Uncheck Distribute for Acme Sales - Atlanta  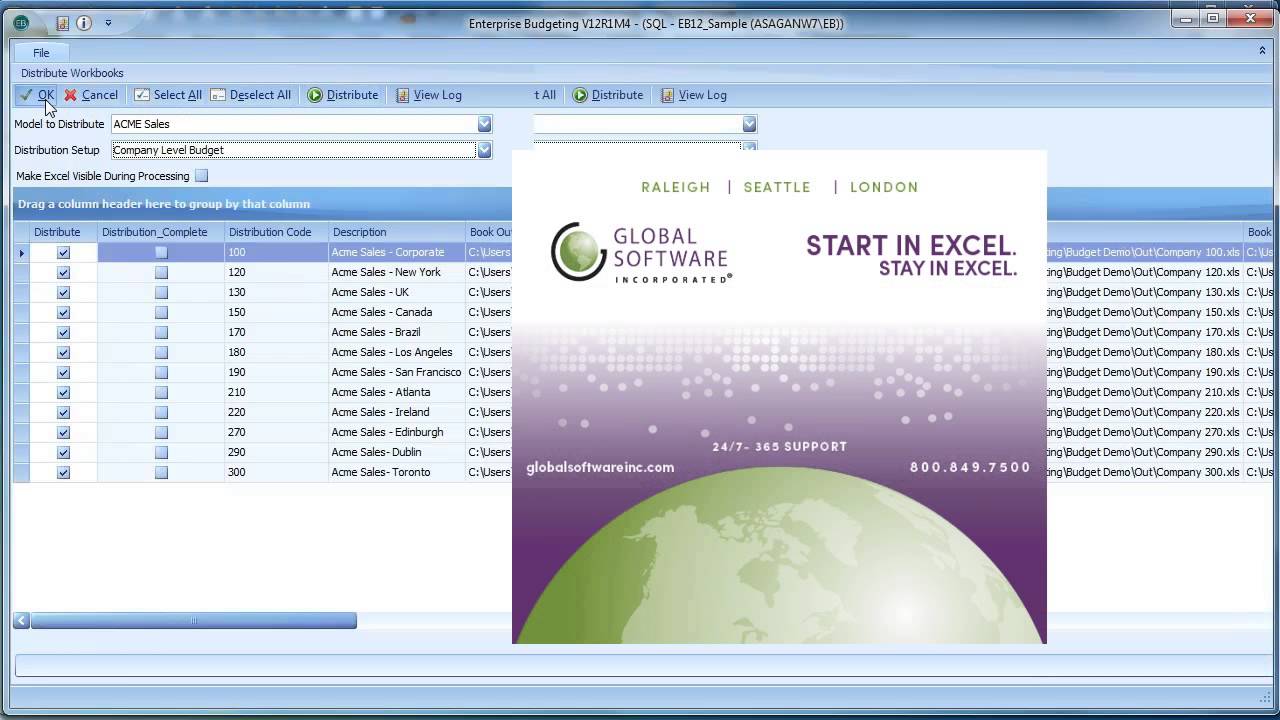[x=64, y=392]
